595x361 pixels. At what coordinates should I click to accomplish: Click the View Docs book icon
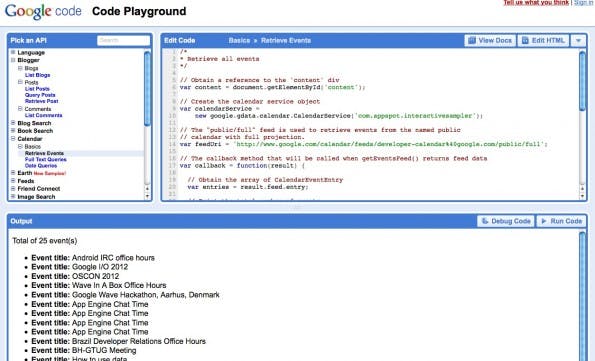472,40
